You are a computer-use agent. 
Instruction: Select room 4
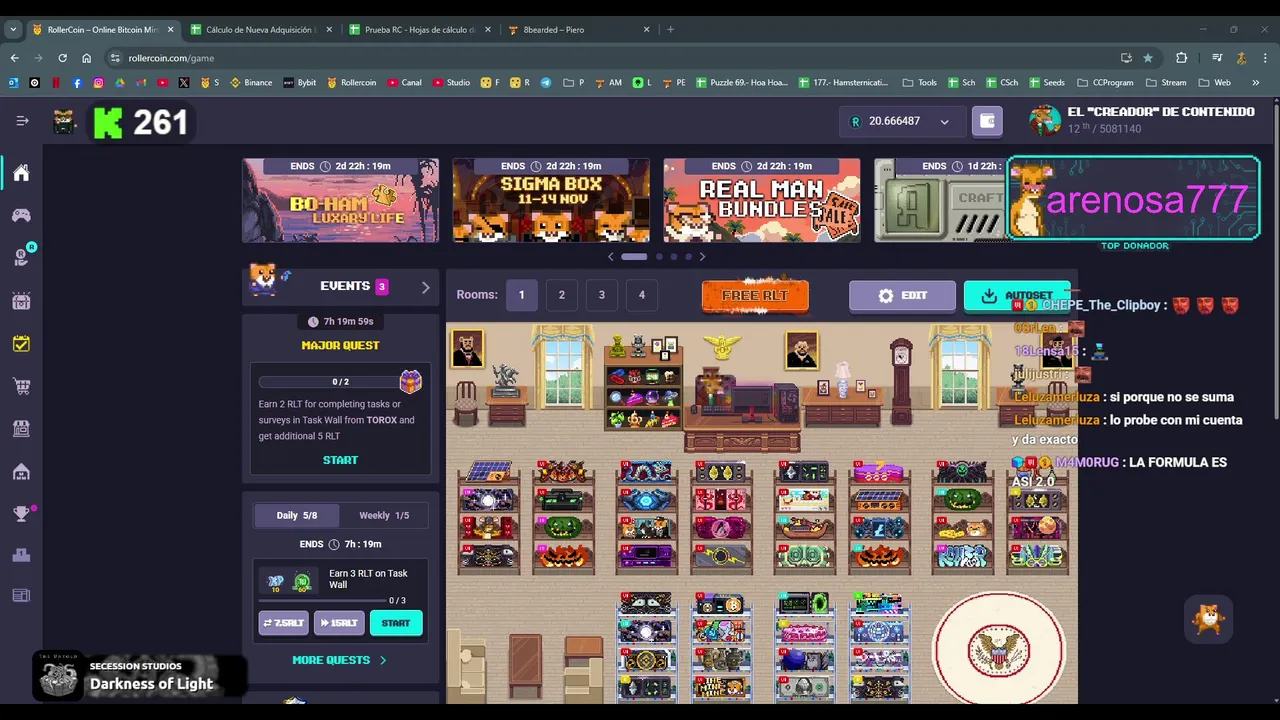(x=641, y=295)
